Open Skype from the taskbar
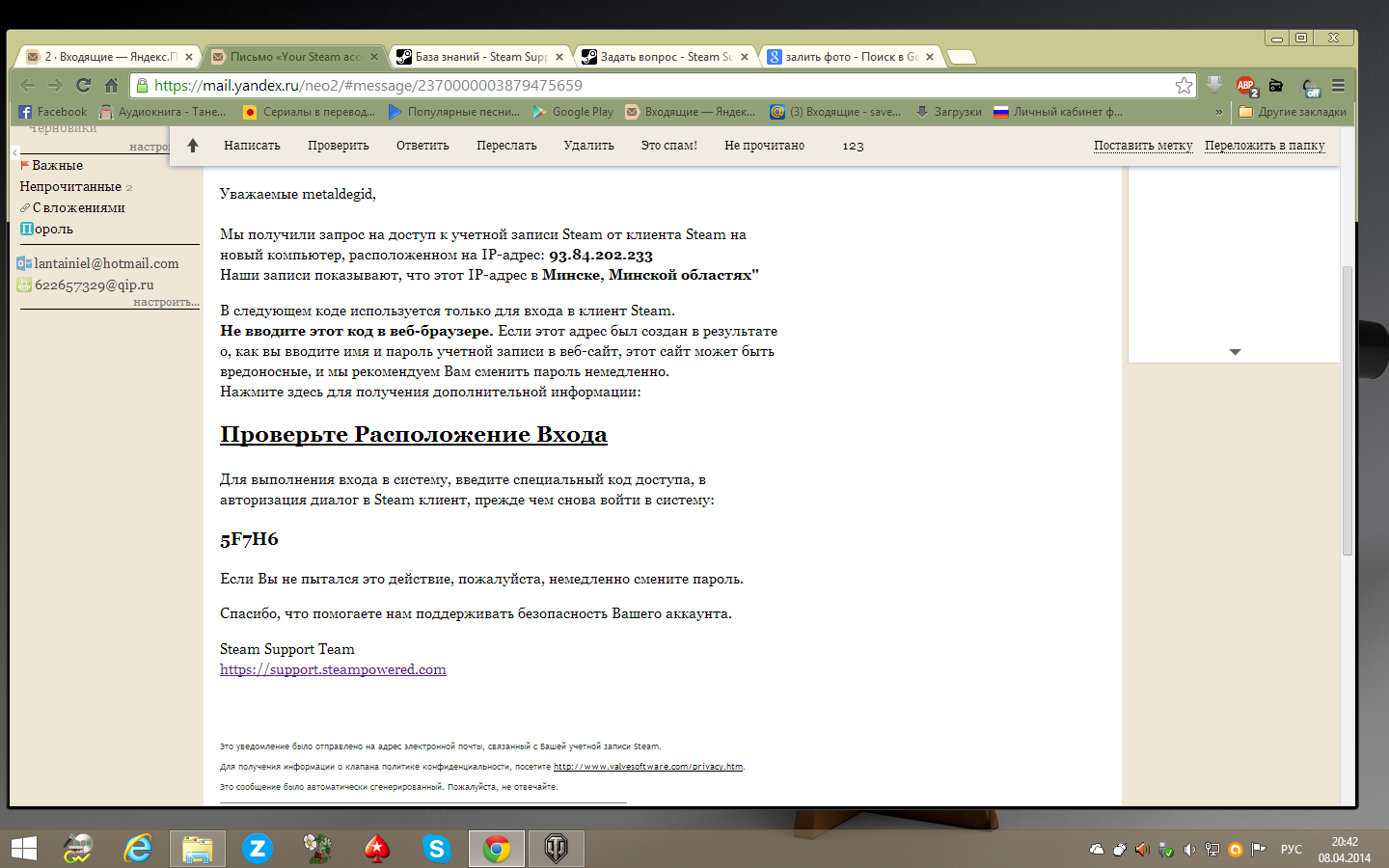The height and width of the screenshot is (868, 1389). tap(437, 849)
